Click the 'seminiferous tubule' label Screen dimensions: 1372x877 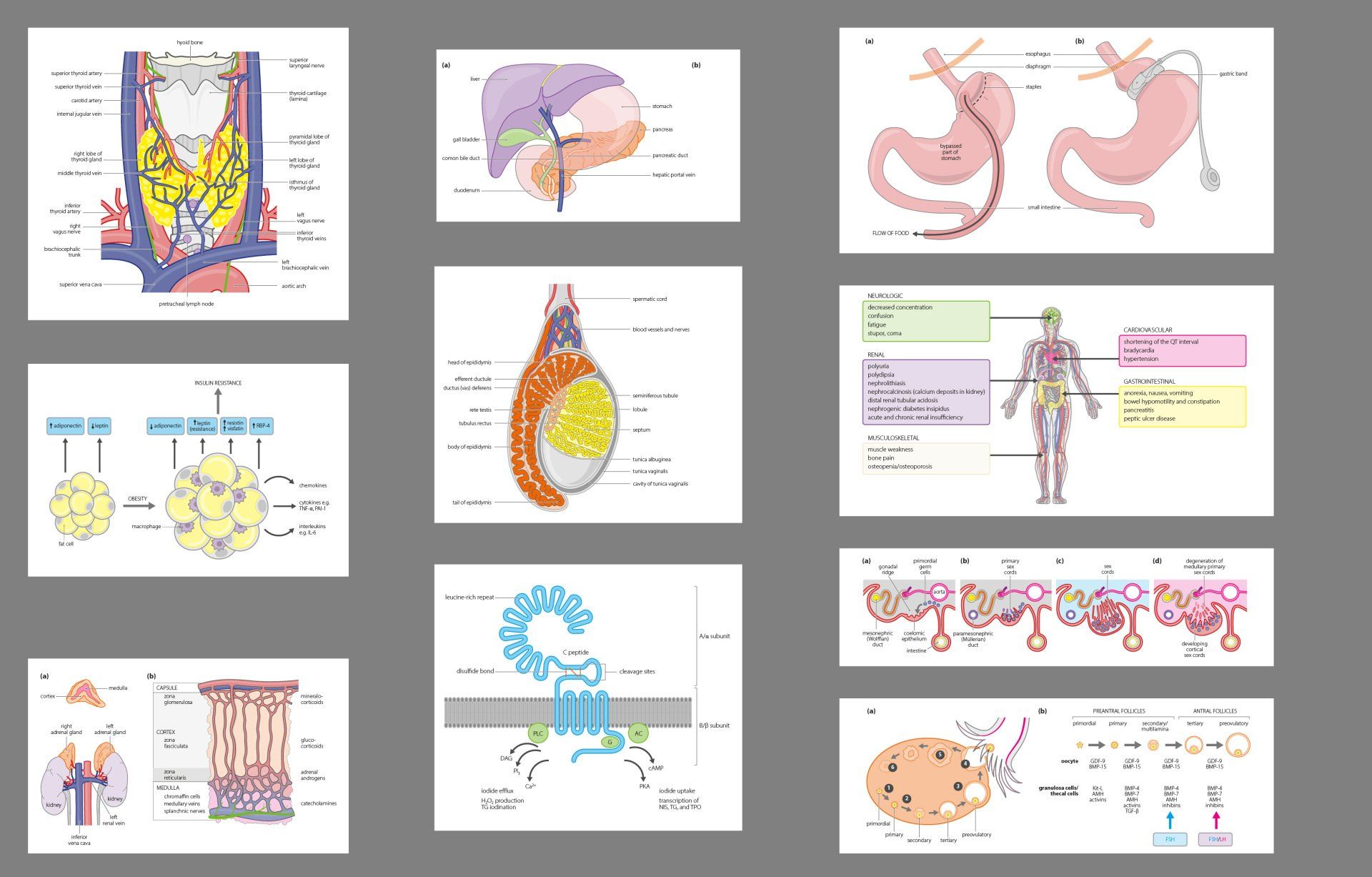point(655,395)
